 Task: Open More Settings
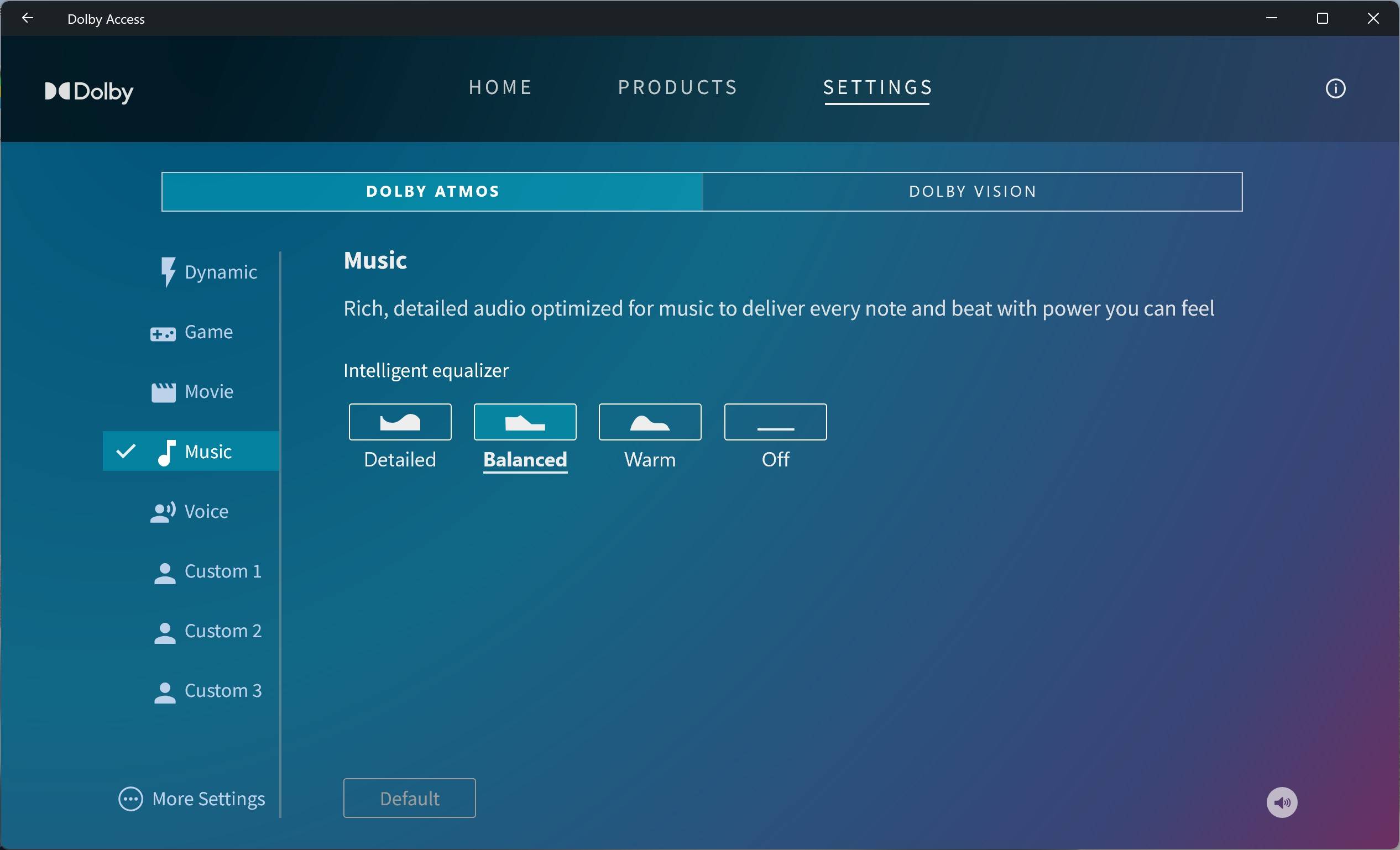point(192,799)
